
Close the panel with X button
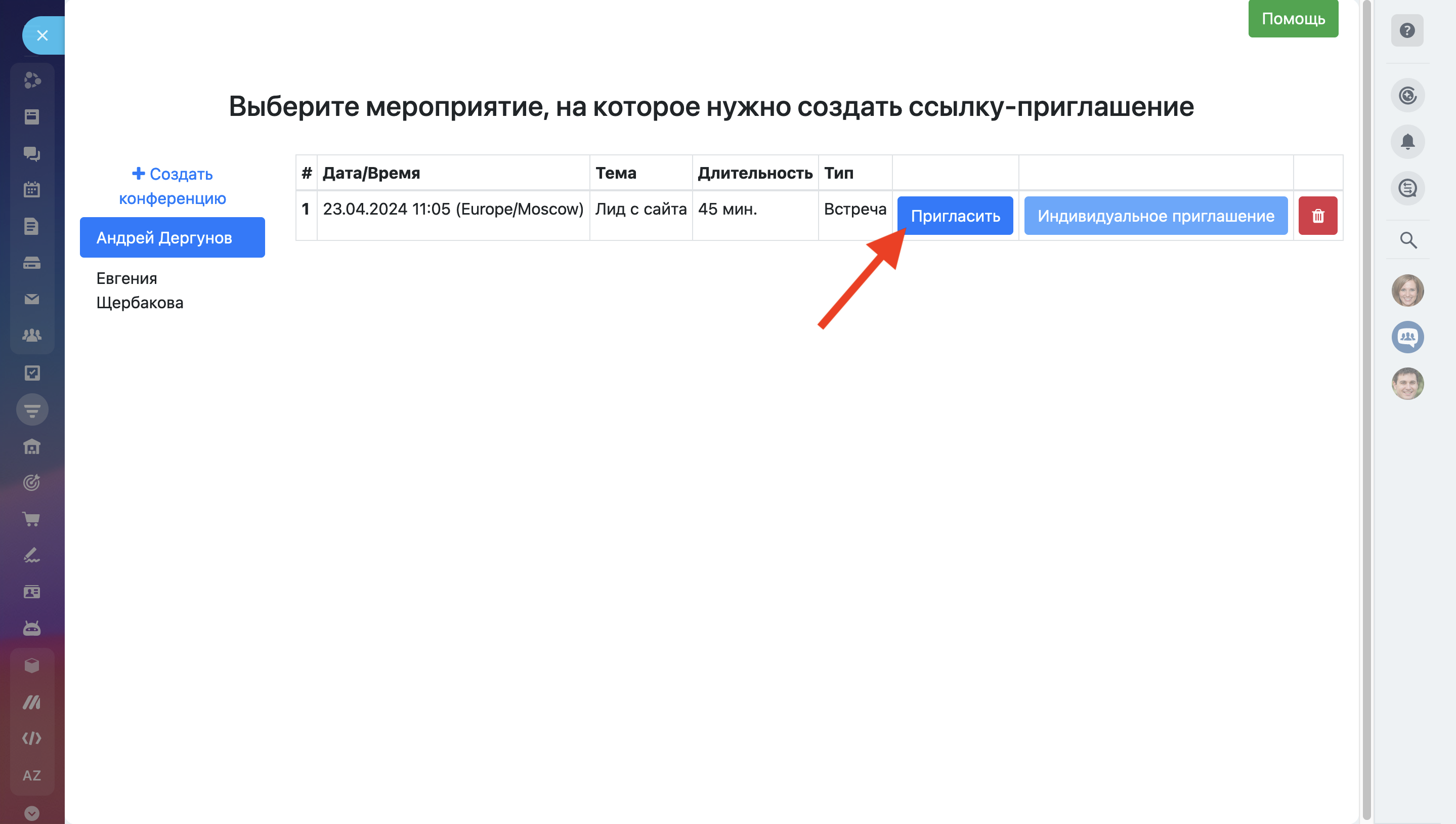click(42, 35)
